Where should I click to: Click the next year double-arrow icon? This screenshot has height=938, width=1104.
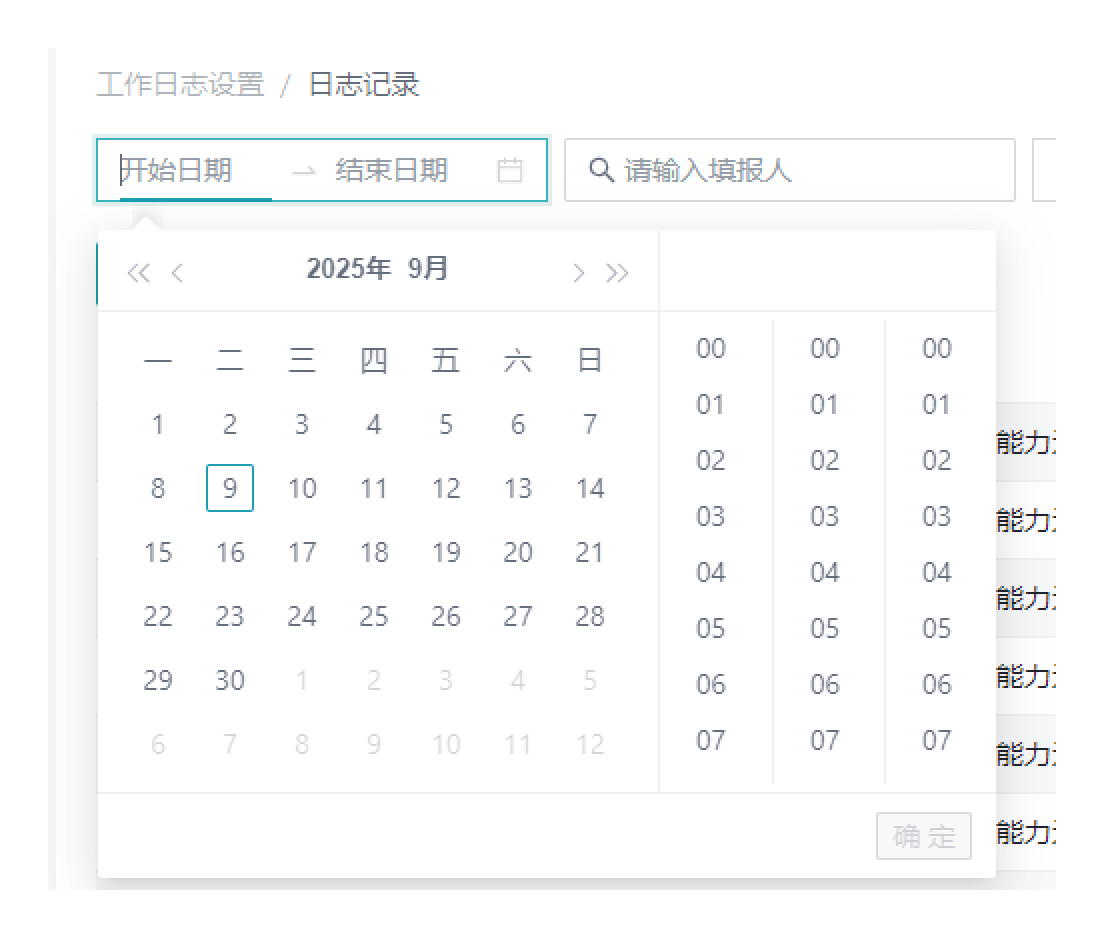tap(617, 273)
